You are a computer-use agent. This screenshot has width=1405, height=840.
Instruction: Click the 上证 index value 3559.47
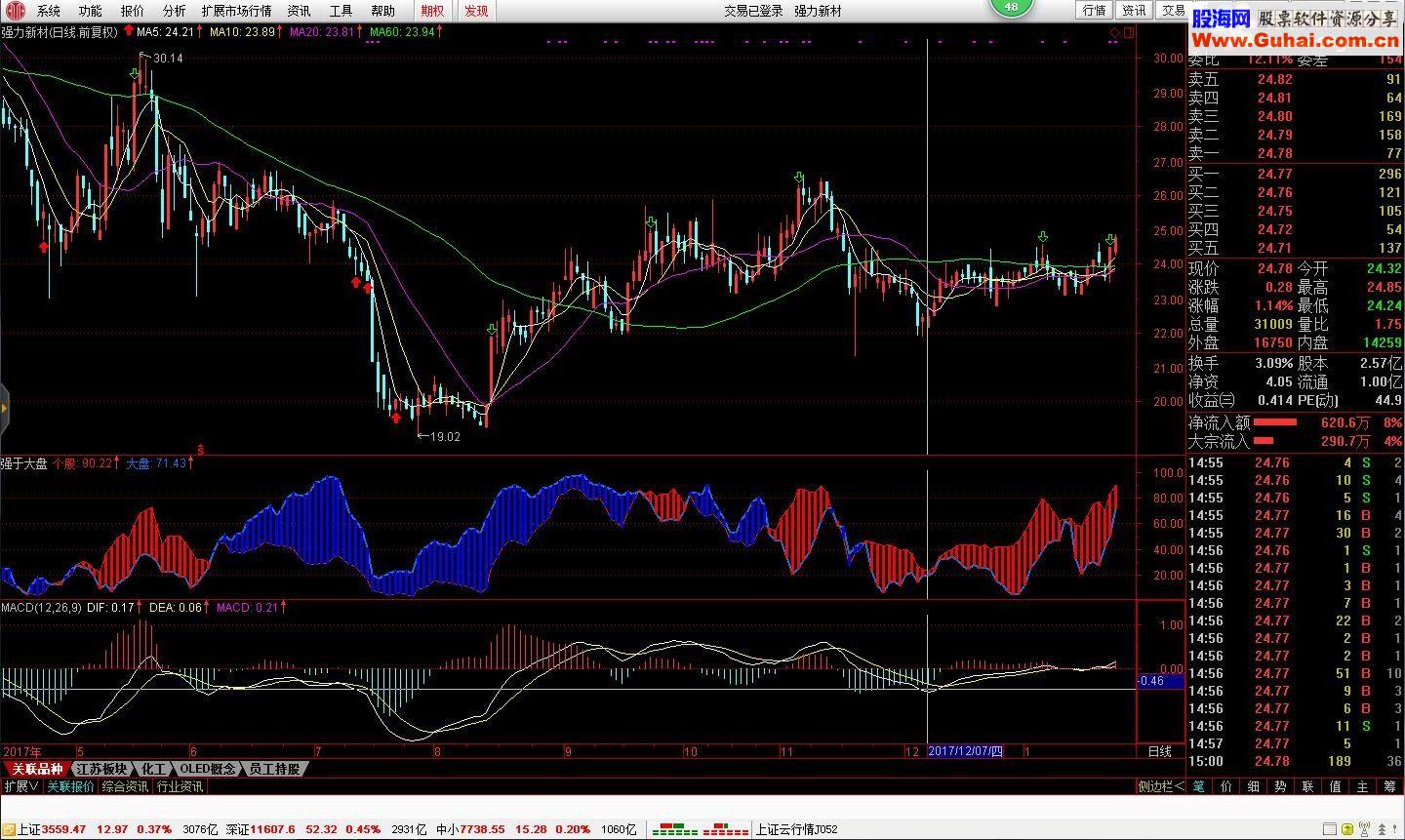tap(63, 829)
